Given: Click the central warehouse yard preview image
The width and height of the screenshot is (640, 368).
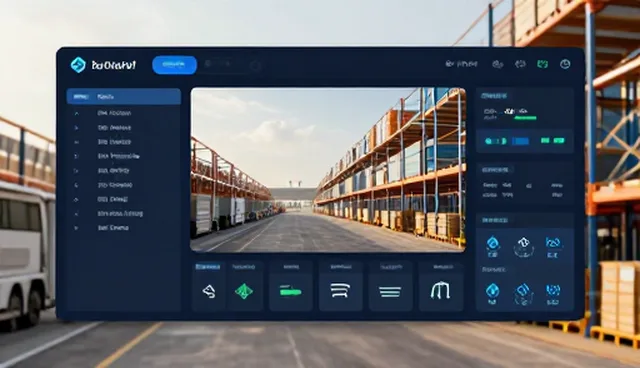Looking at the screenshot, I should 328,170.
